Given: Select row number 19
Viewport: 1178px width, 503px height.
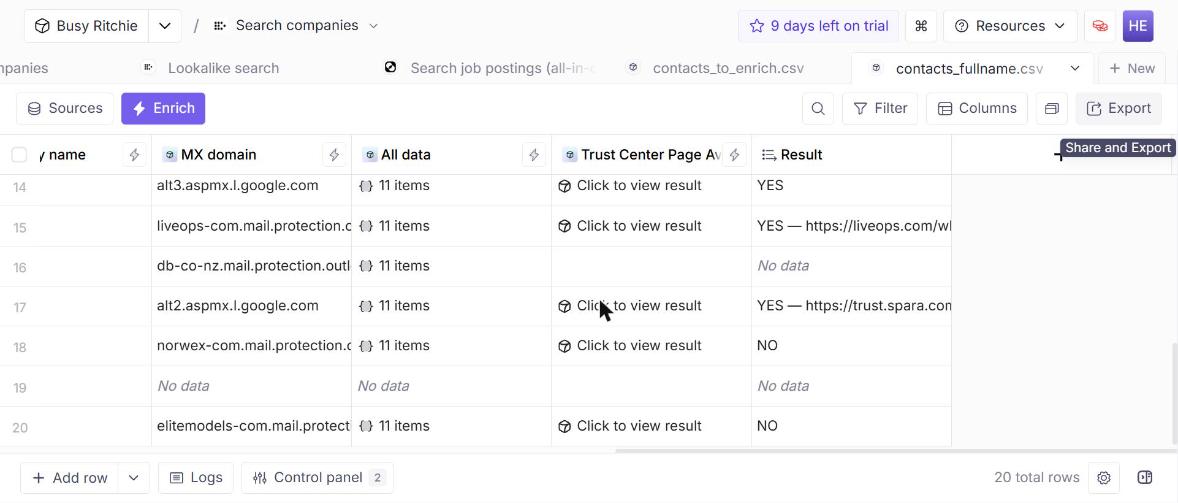Looking at the screenshot, I should [x=20, y=387].
